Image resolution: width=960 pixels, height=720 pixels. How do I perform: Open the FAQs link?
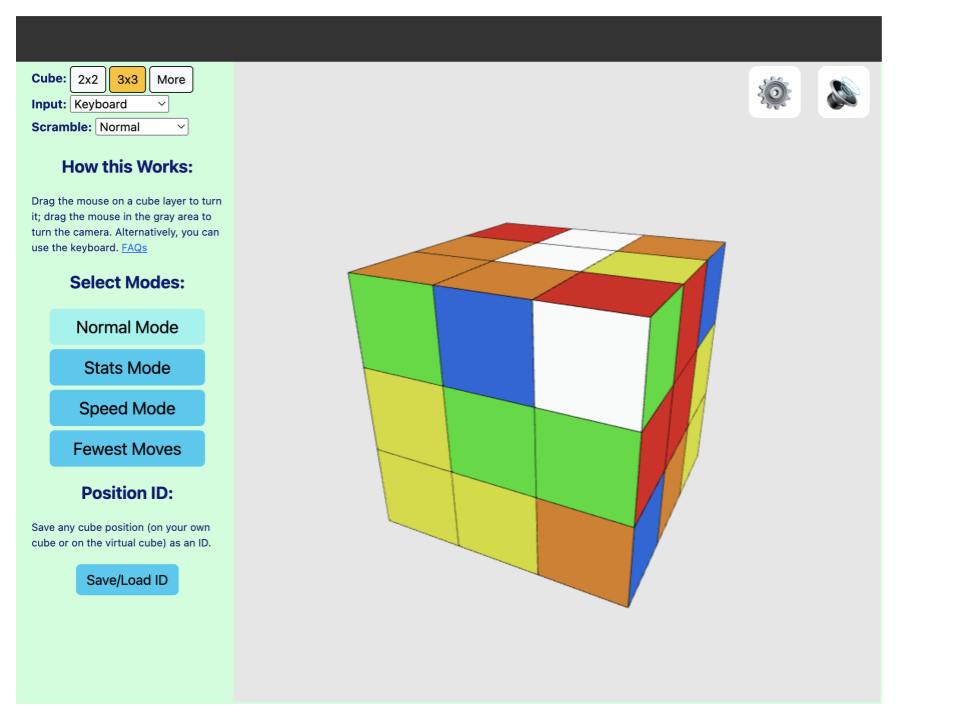click(134, 248)
